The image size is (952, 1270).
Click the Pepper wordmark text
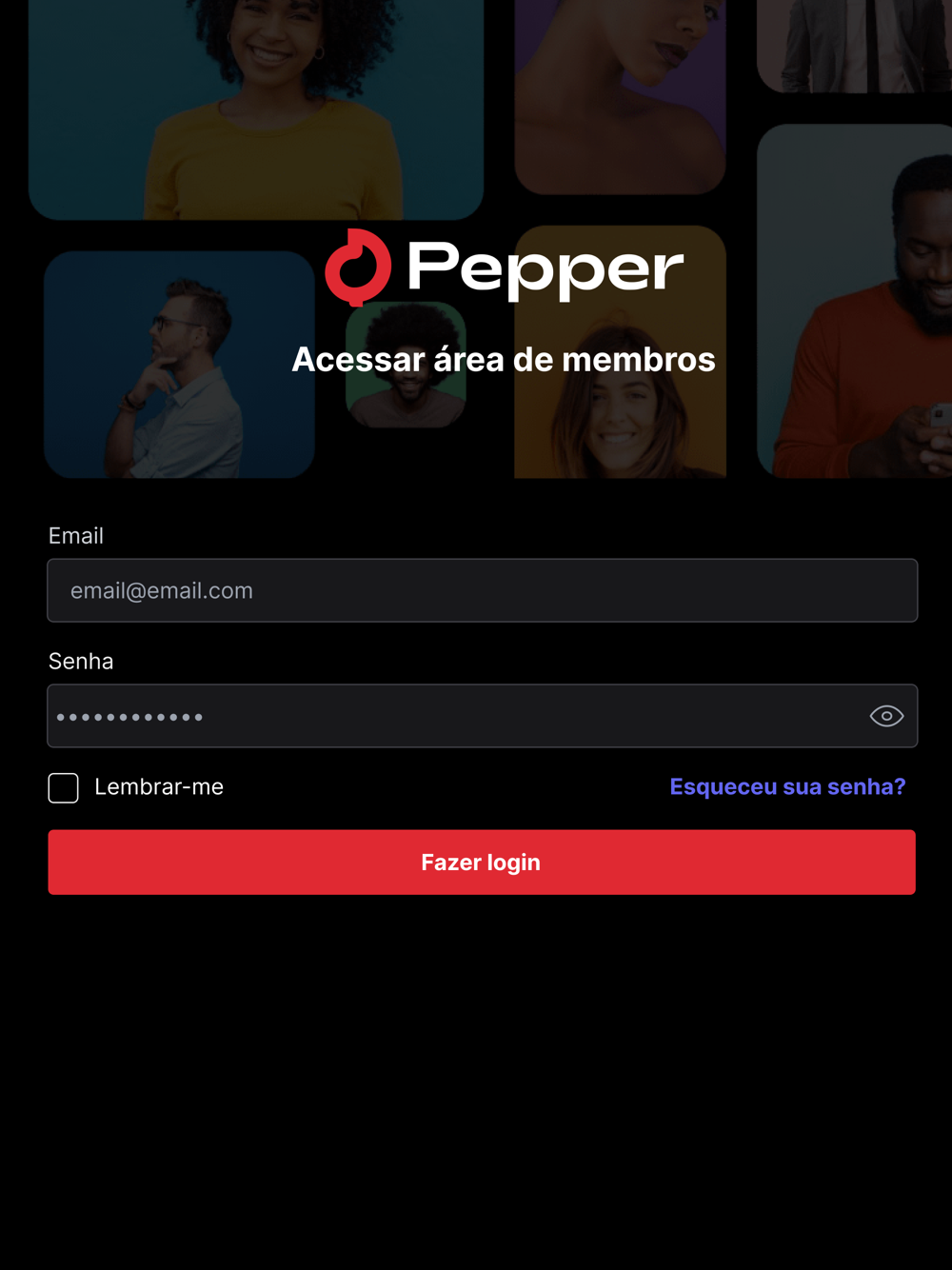point(545,269)
